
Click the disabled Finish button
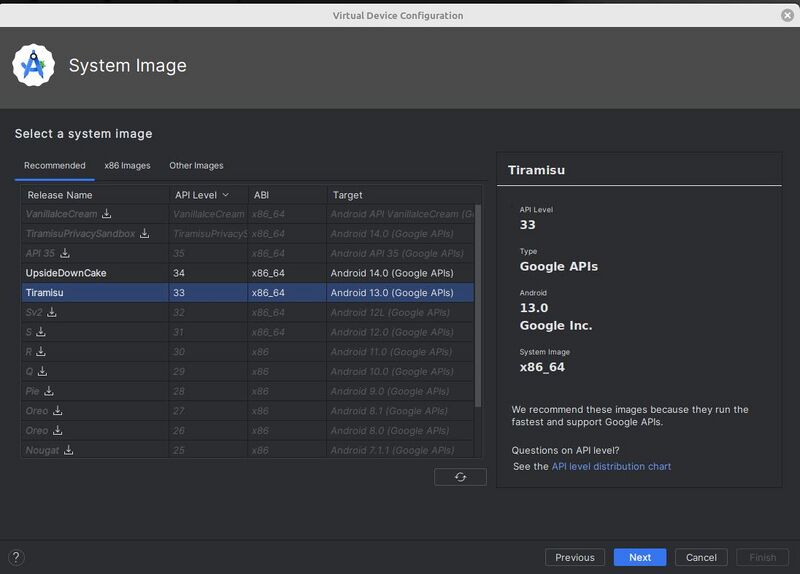tap(762, 557)
